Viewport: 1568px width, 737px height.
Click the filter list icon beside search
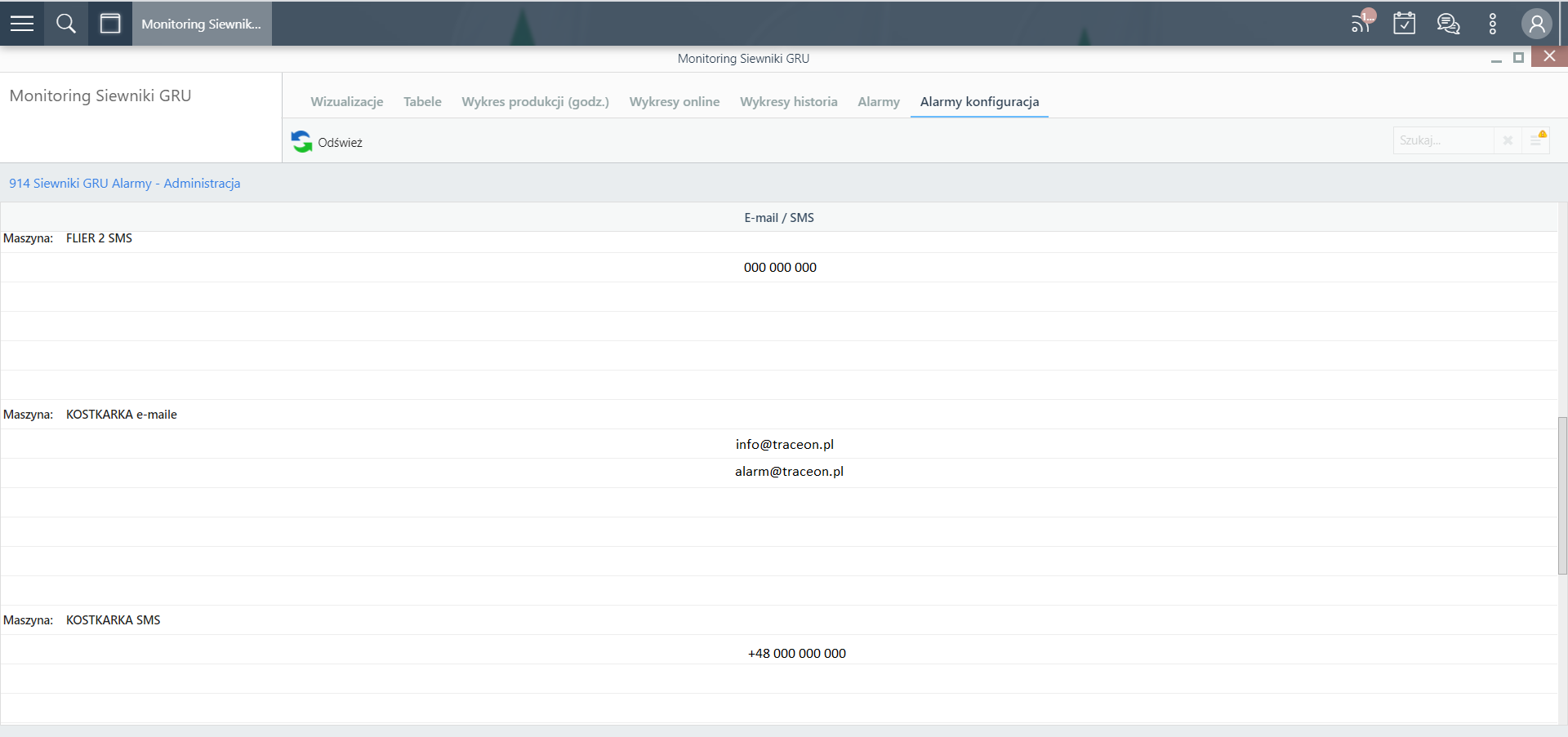click(x=1537, y=140)
